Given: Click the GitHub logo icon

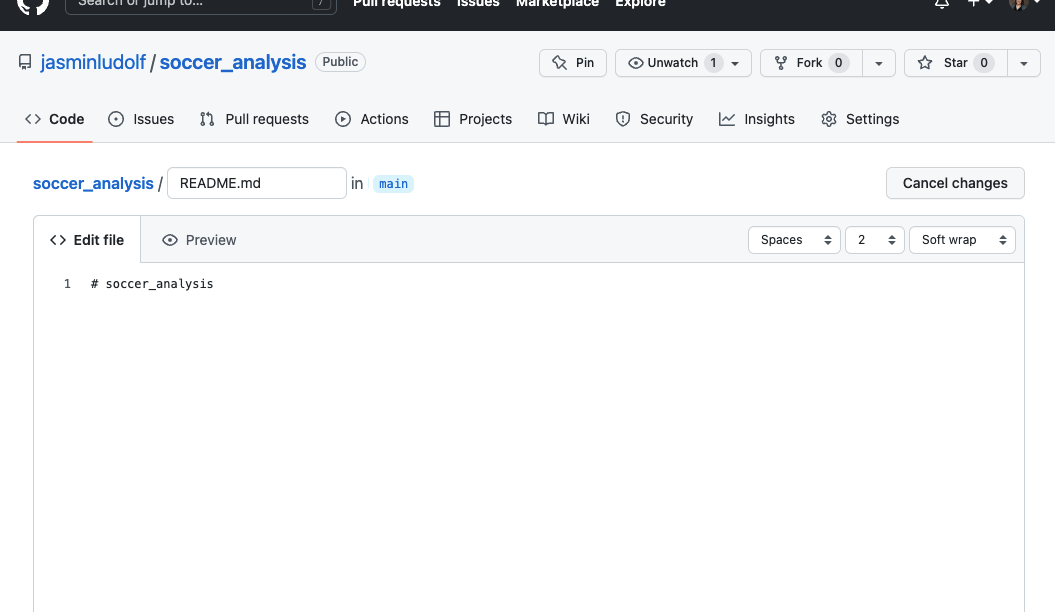Looking at the screenshot, I should point(33,5).
